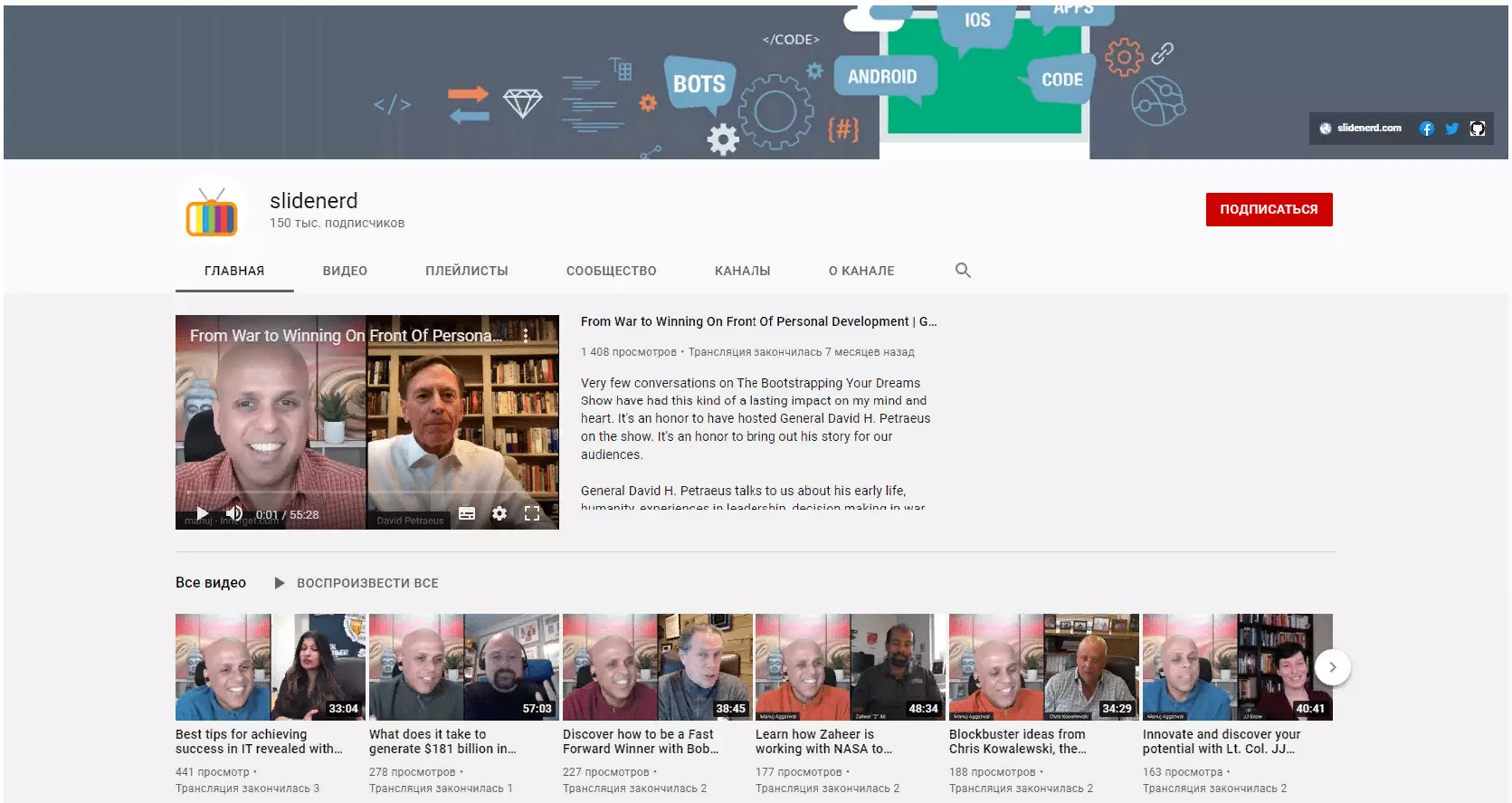1512x803 pixels.
Task: Play the featured video
Action: [x=203, y=514]
